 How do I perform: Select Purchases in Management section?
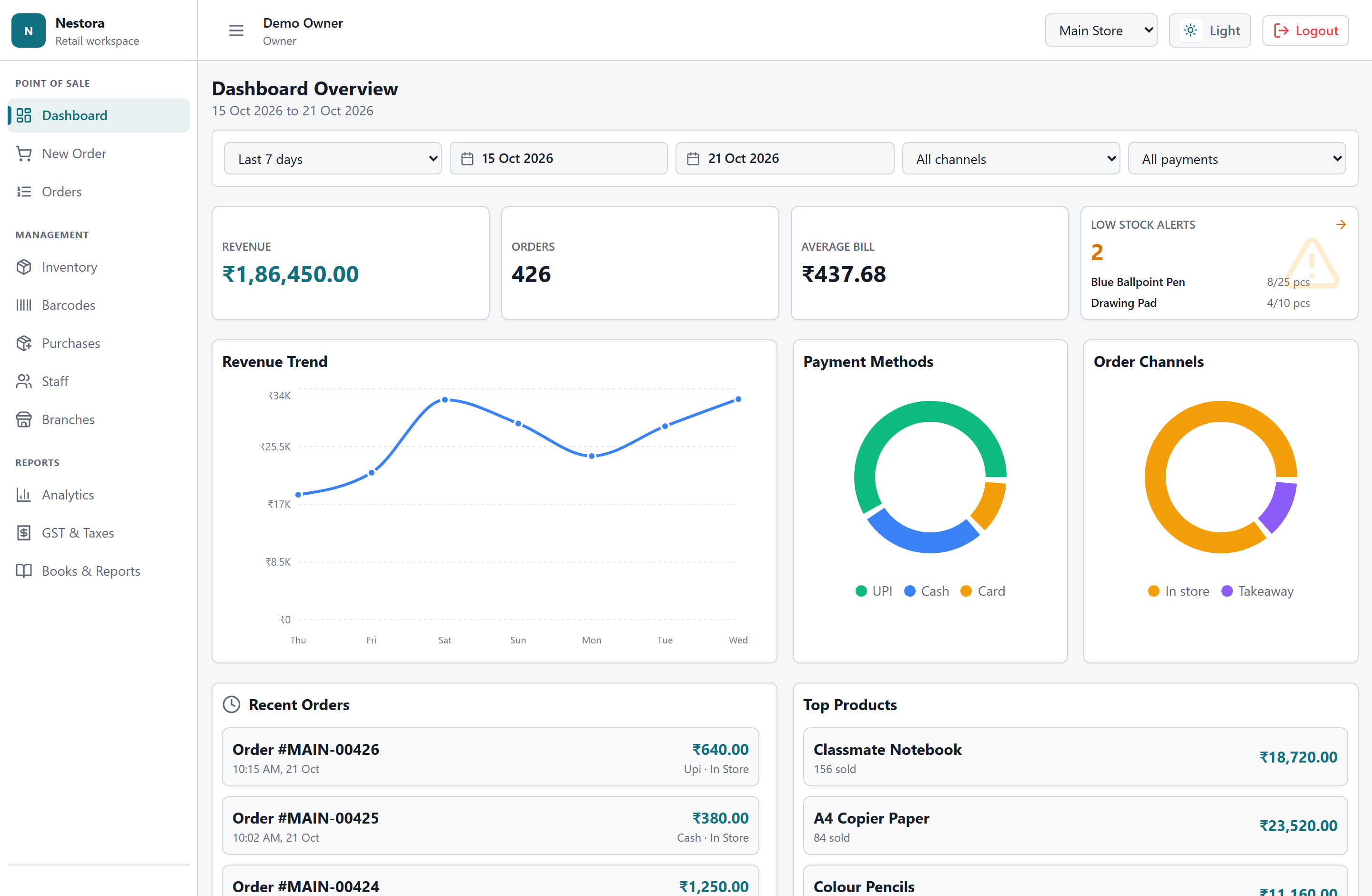click(x=99, y=343)
